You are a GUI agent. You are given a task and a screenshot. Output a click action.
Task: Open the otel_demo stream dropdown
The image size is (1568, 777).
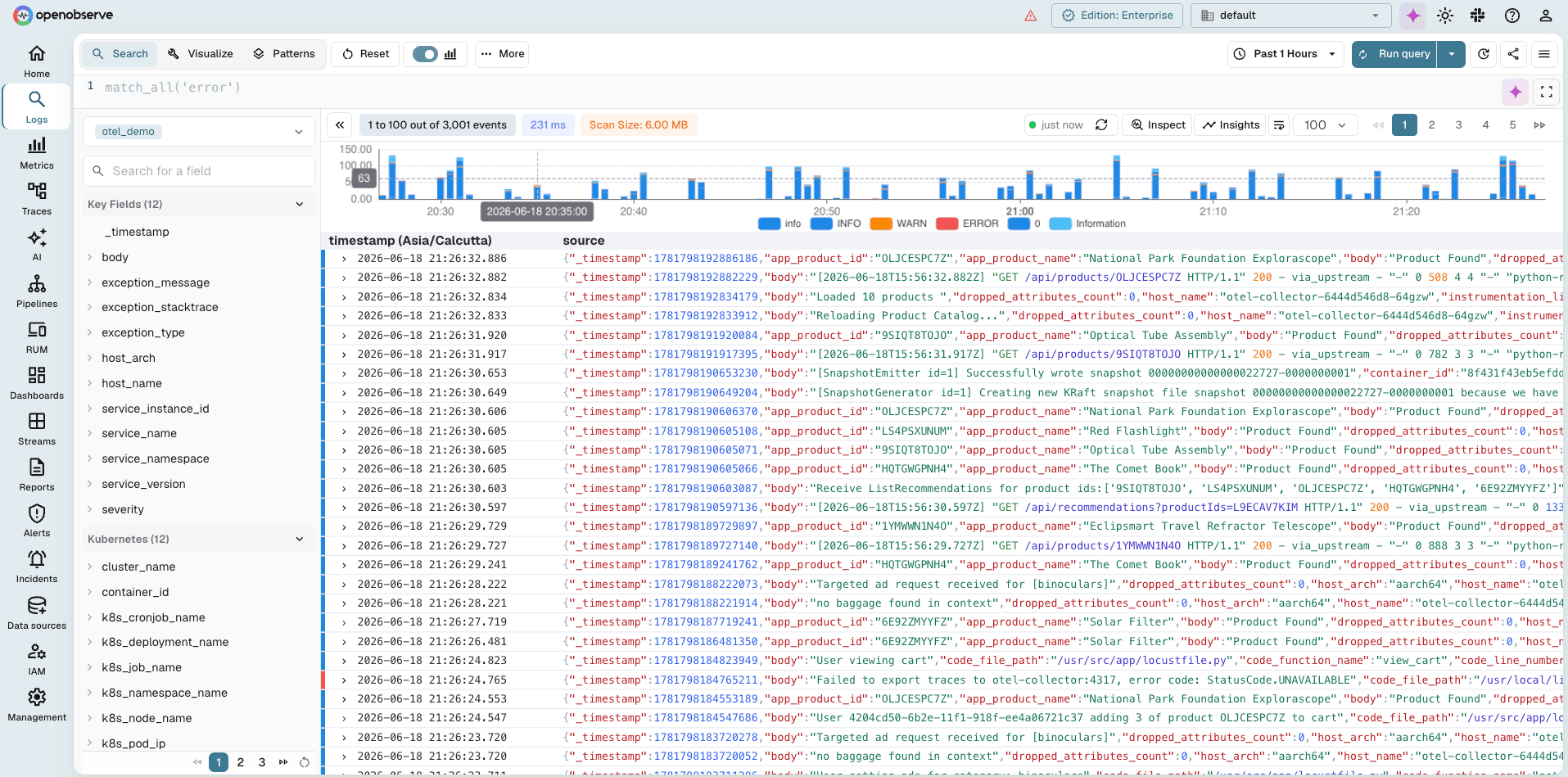pos(199,132)
